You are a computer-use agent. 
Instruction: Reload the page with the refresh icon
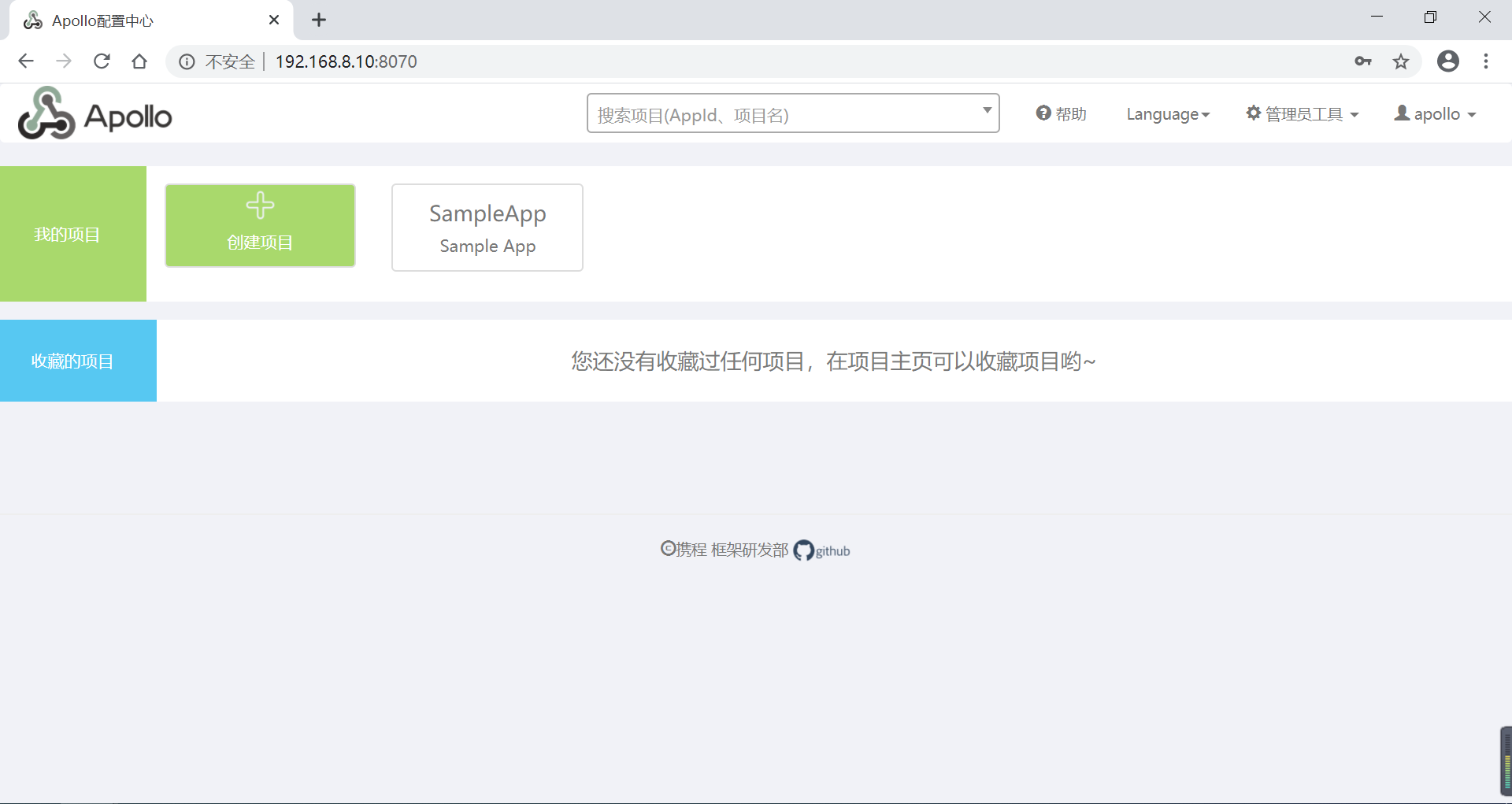tap(102, 61)
